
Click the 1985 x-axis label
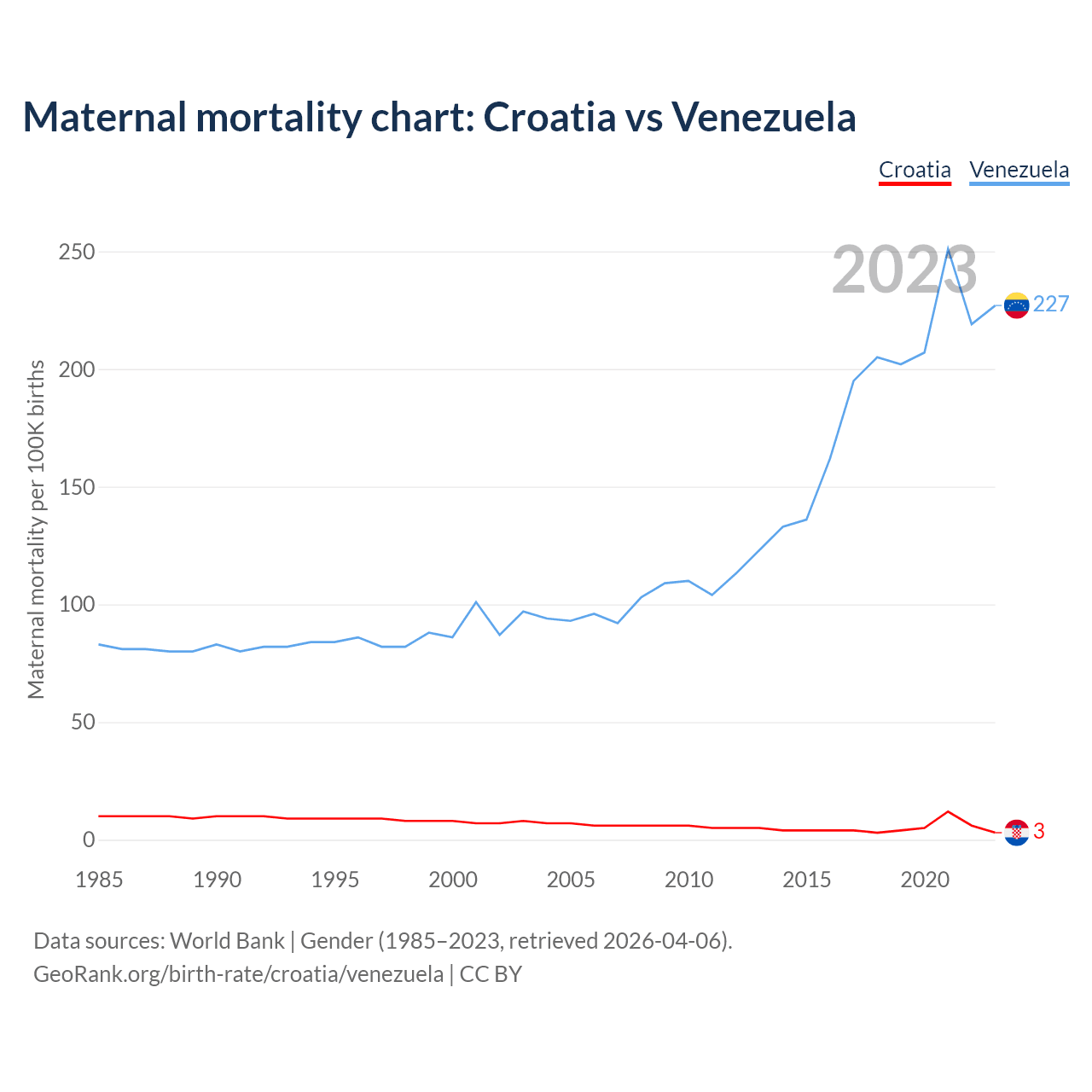[x=99, y=880]
